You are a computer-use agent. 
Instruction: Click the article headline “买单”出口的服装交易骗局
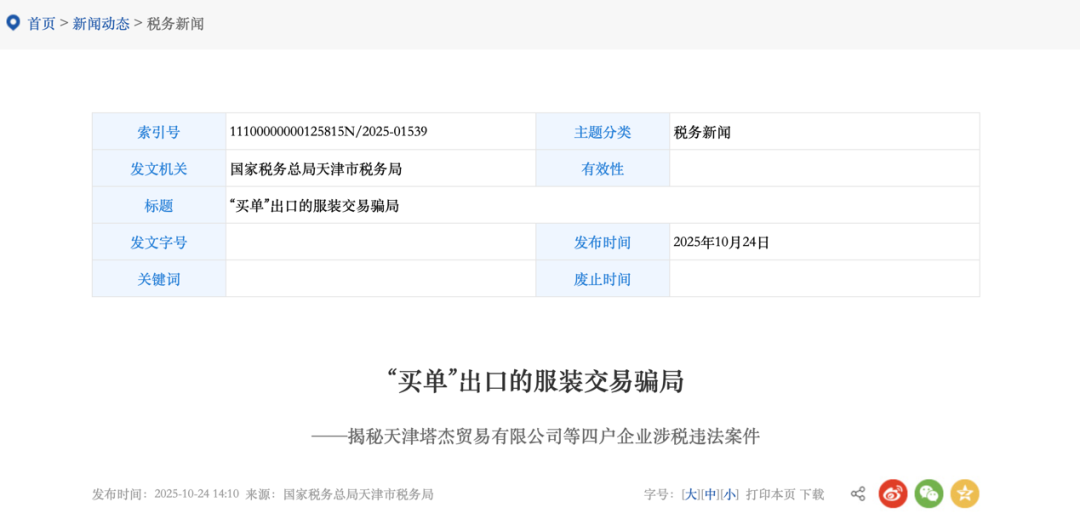pyautogui.click(x=540, y=382)
